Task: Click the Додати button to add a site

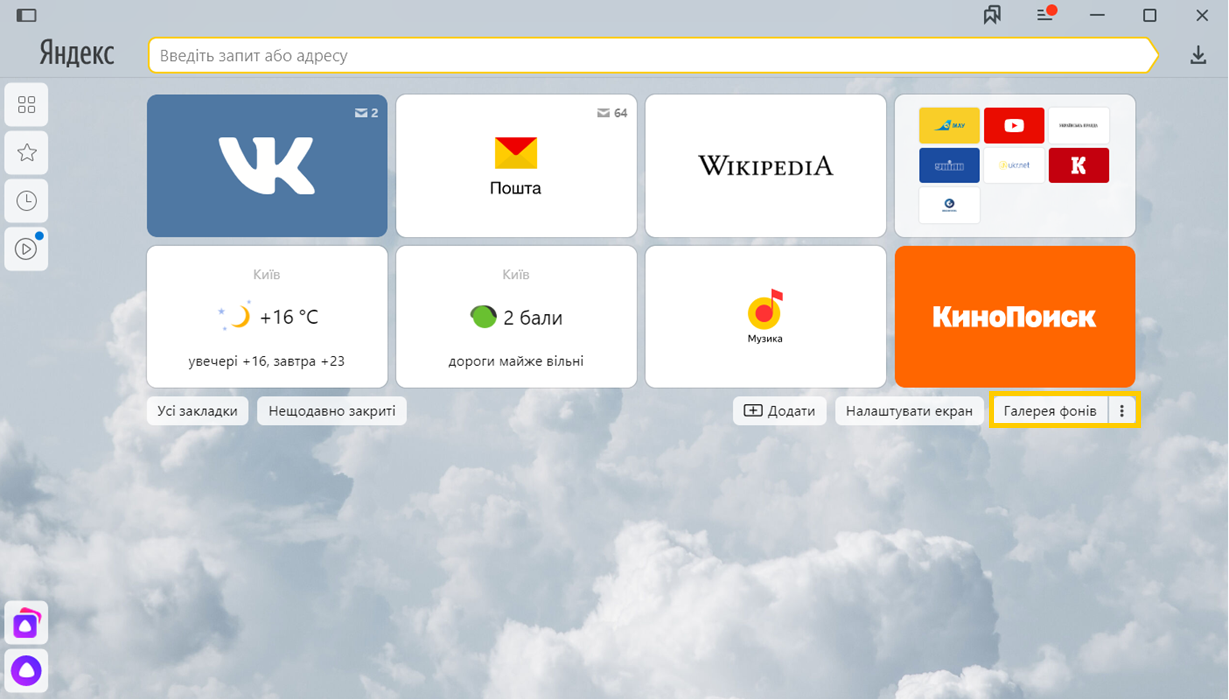Action: (x=780, y=411)
